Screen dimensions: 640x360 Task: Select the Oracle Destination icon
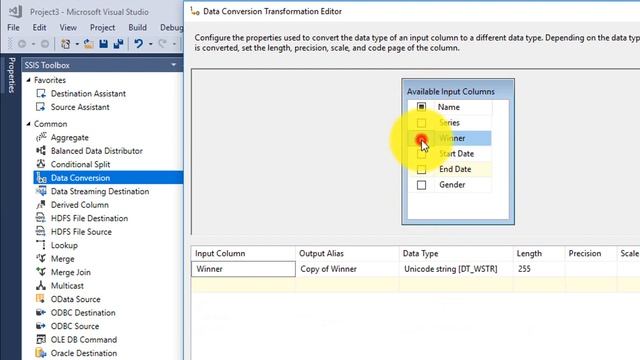click(x=41, y=353)
